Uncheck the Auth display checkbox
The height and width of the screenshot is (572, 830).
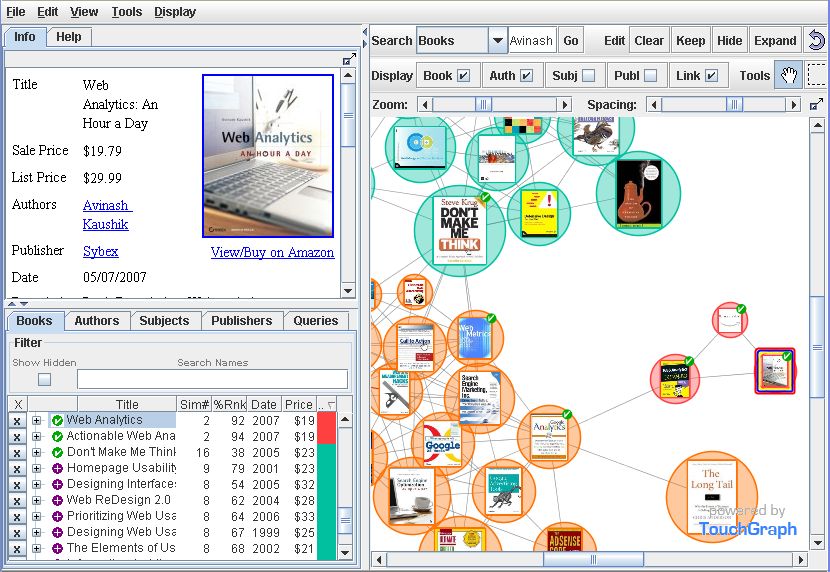coord(526,76)
